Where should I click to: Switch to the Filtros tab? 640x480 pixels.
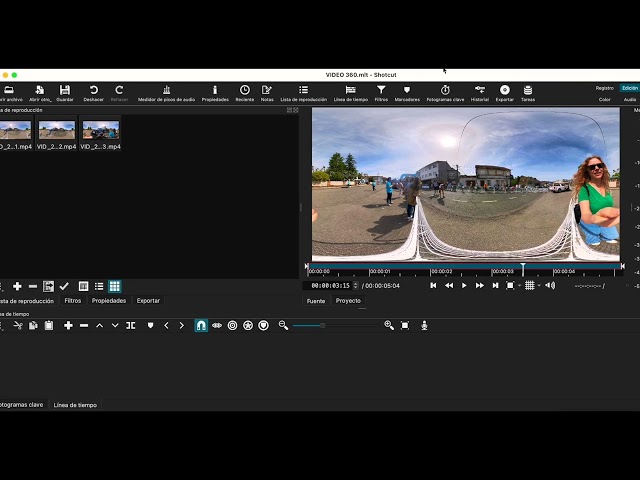coord(73,301)
